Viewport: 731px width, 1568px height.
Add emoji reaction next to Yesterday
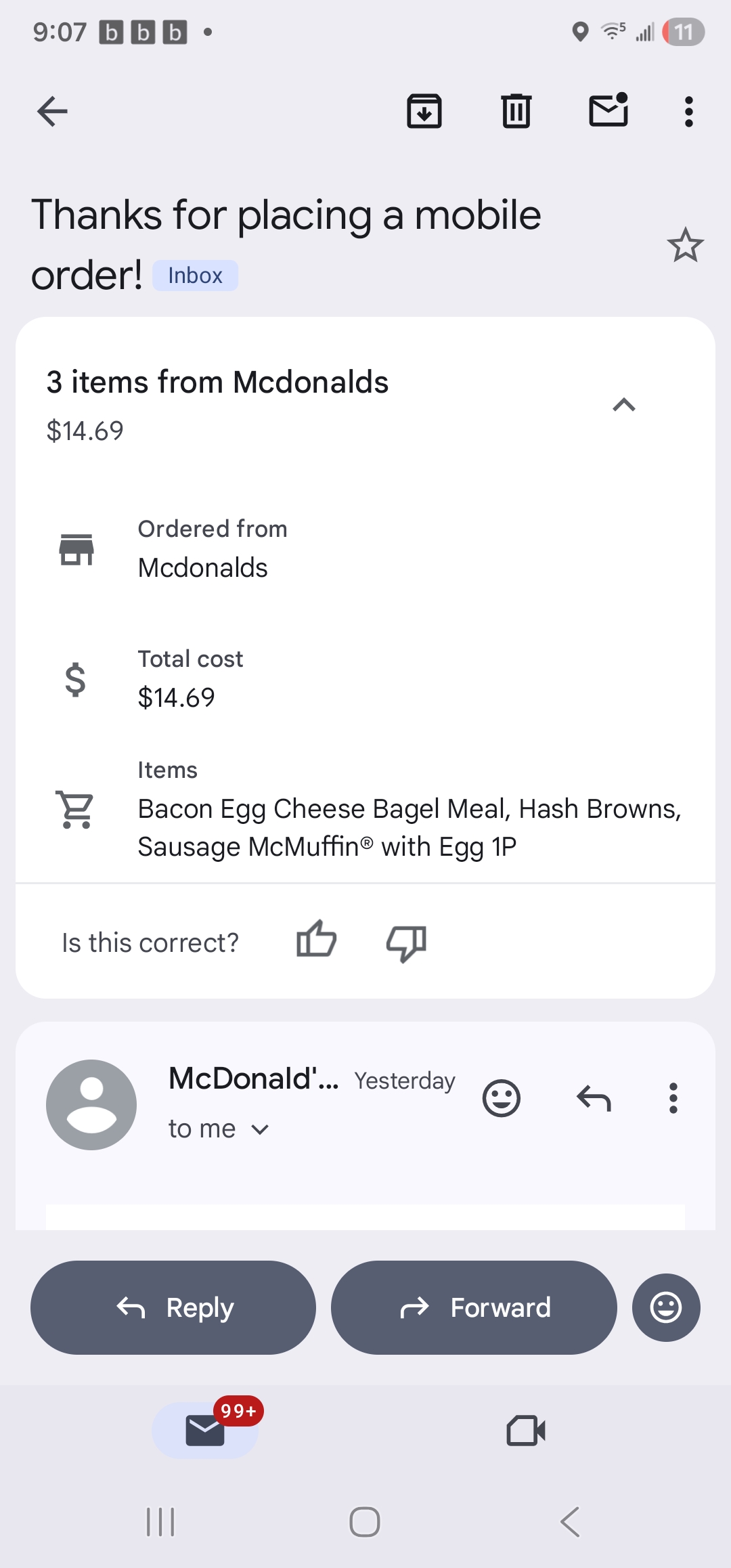(x=501, y=1098)
